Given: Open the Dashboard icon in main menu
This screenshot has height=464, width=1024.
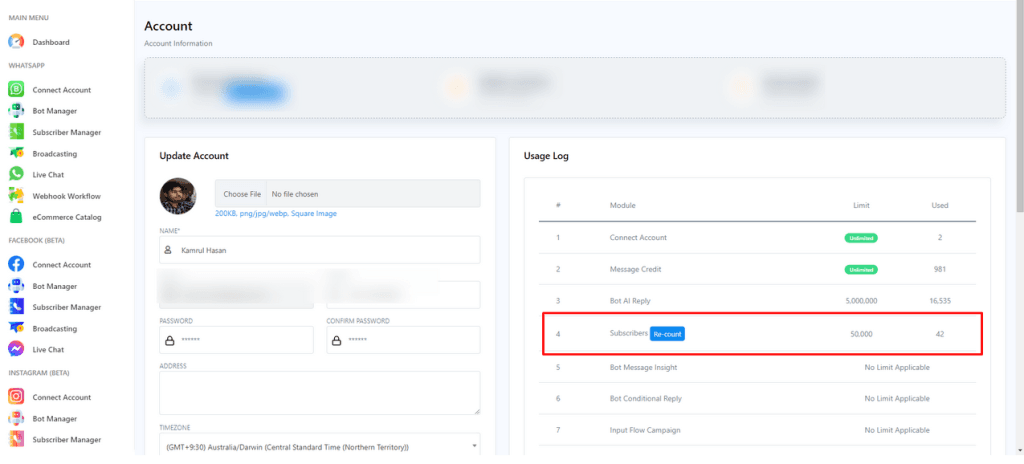Looking at the screenshot, I should pyautogui.click(x=16, y=42).
